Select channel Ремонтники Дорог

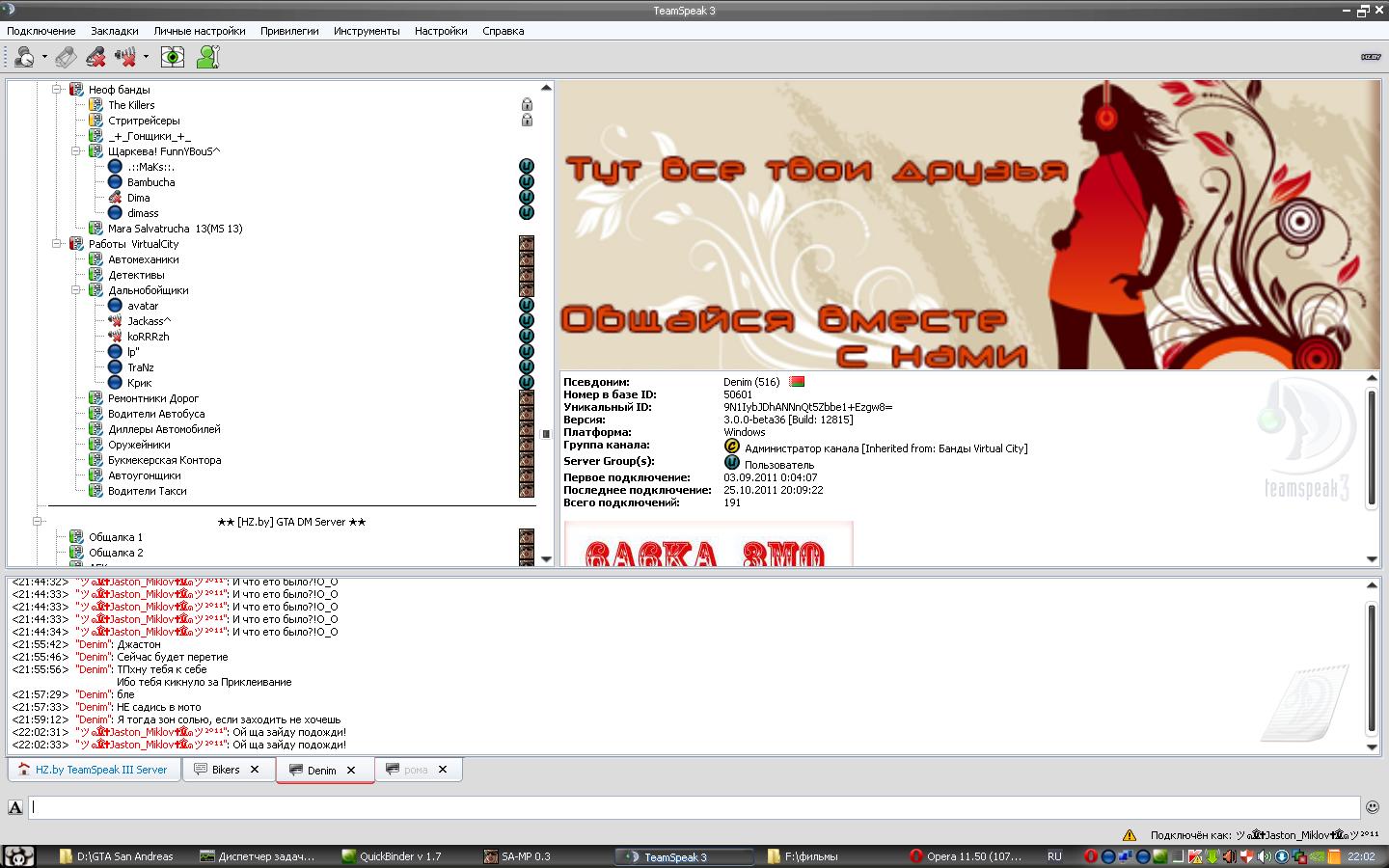153,398
